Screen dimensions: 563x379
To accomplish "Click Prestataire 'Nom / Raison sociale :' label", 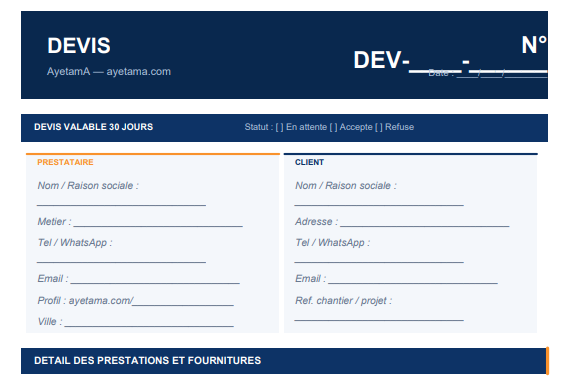I will 88,186.
